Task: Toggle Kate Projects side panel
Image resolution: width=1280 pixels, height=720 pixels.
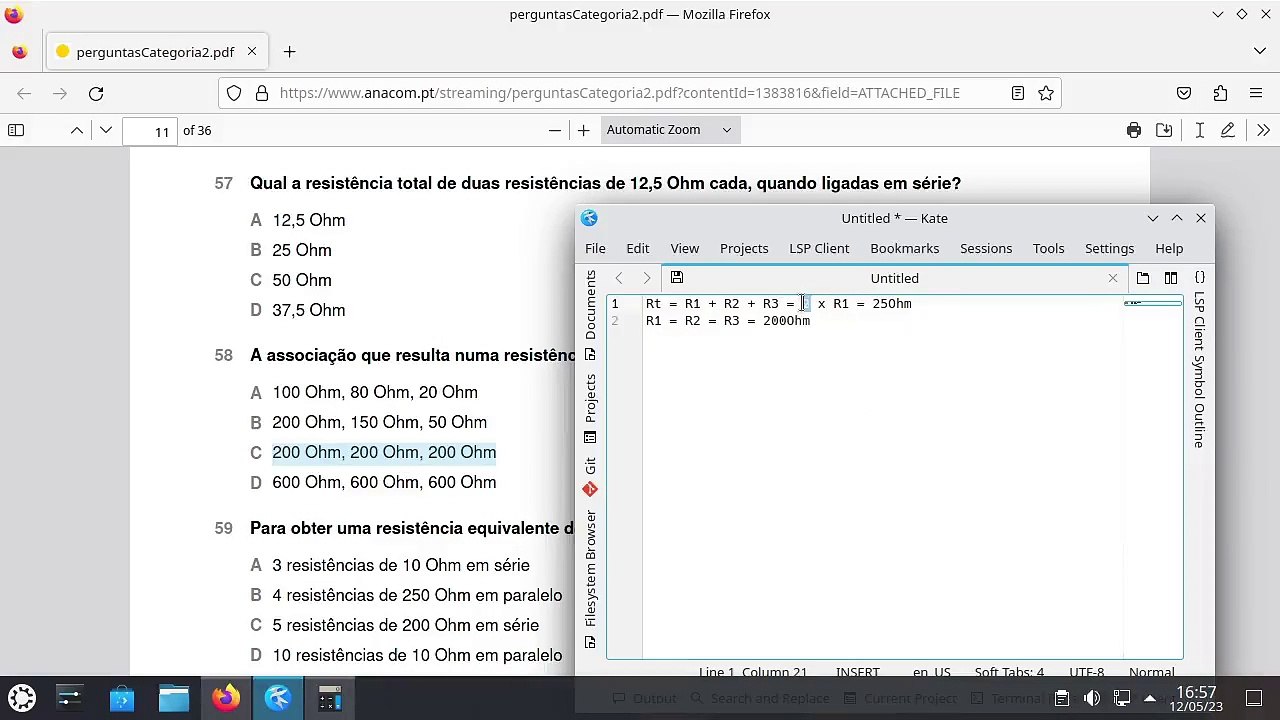Action: [x=590, y=408]
